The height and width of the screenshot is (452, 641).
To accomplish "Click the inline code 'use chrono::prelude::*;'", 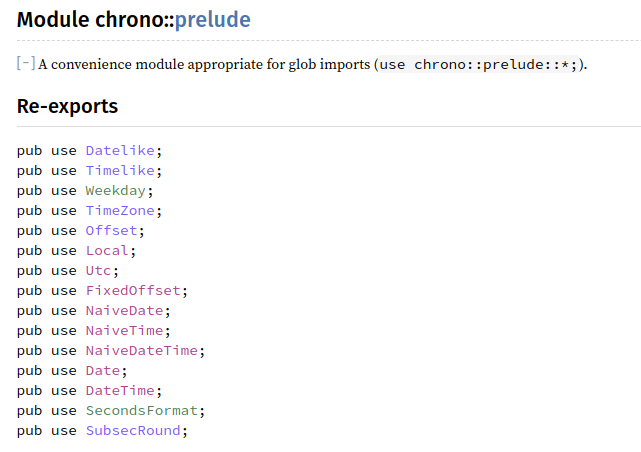I will [479, 64].
